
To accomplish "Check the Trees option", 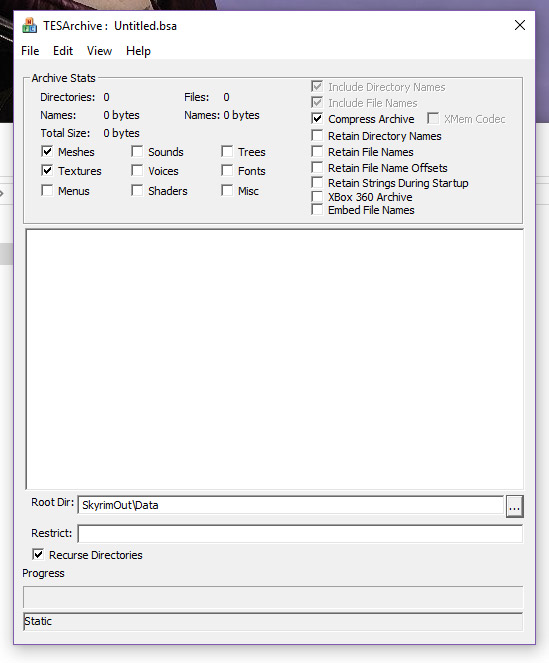I will 227,151.
